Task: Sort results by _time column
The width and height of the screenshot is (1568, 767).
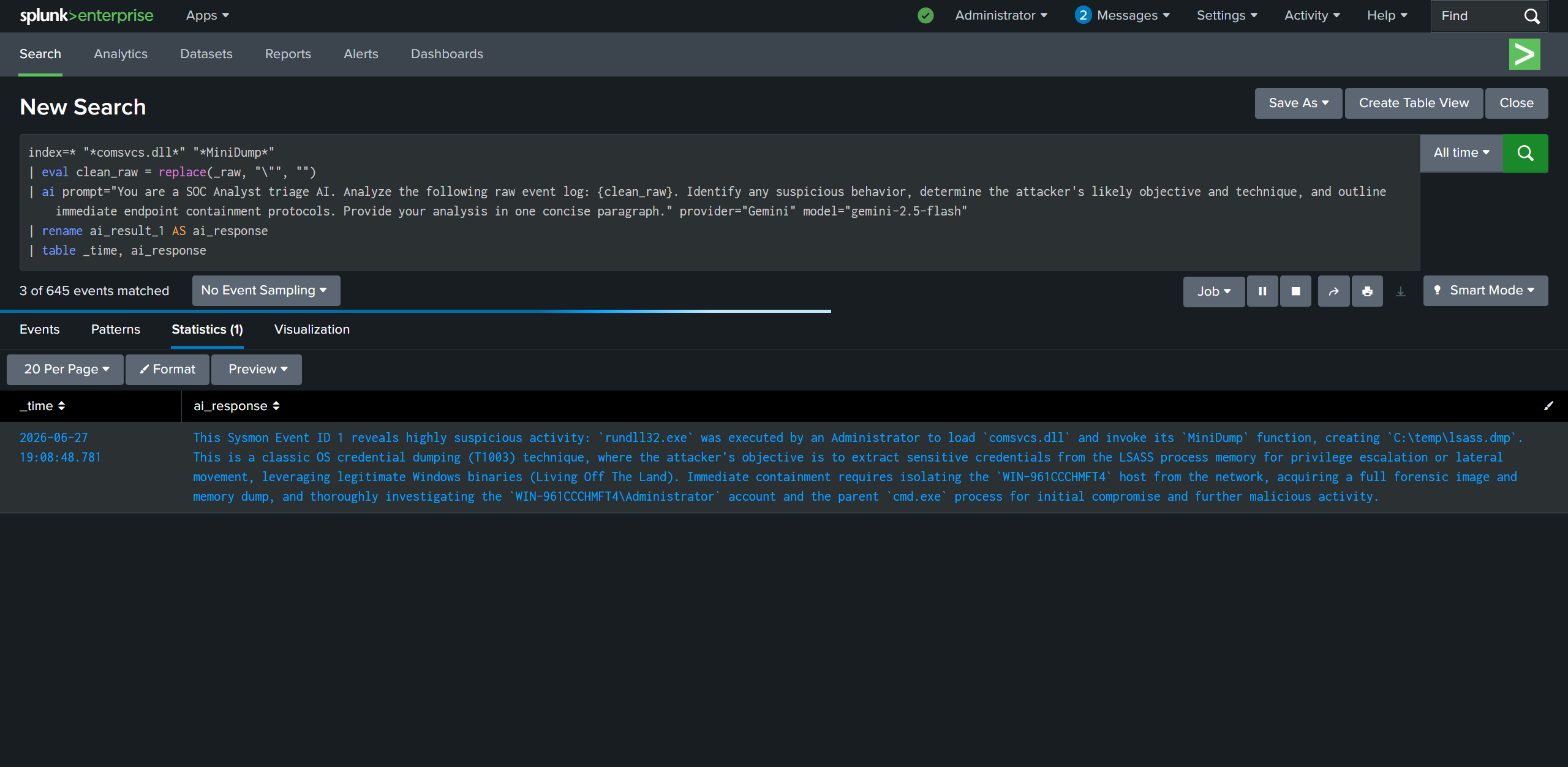Action: pyautogui.click(x=42, y=406)
